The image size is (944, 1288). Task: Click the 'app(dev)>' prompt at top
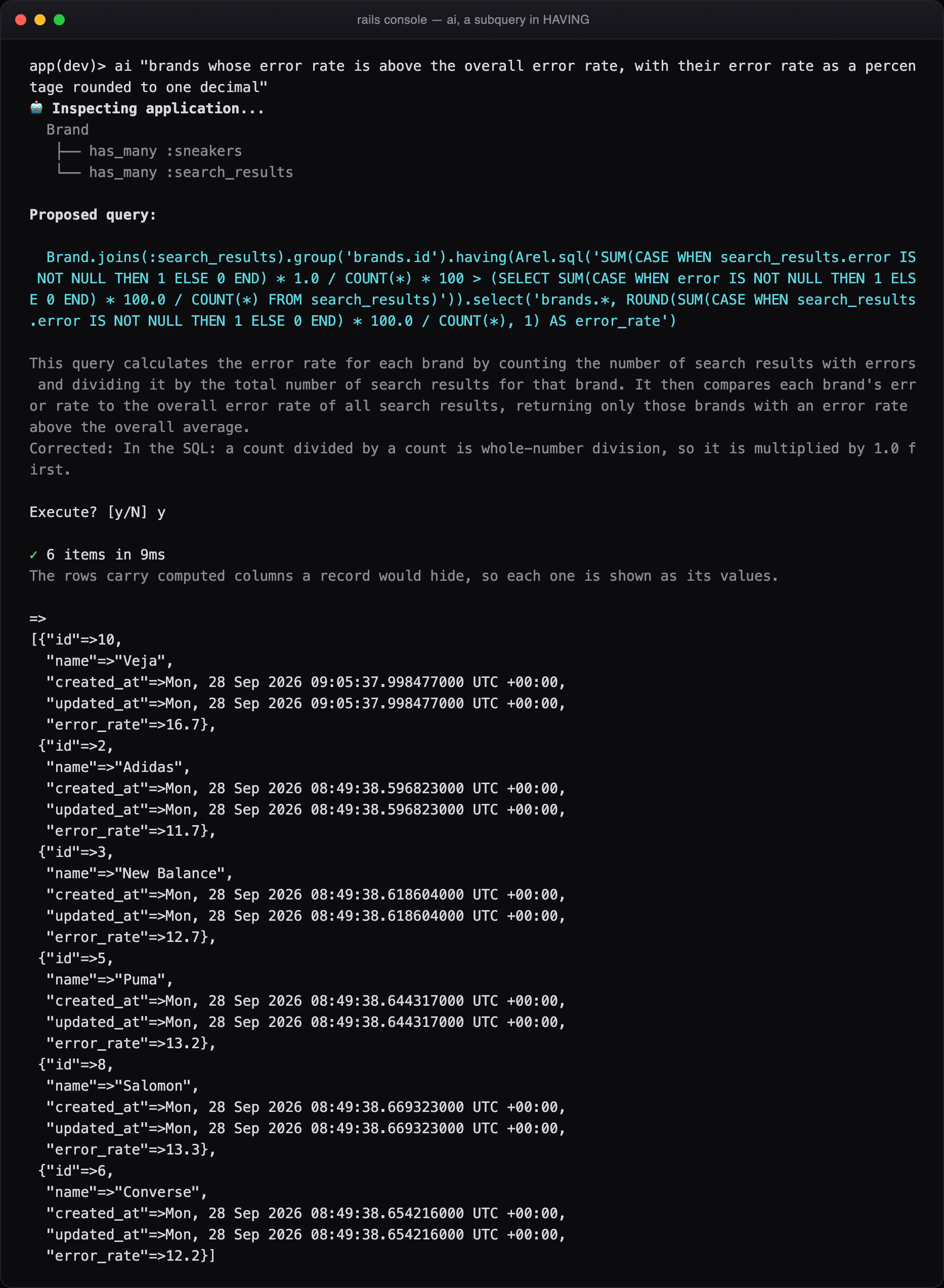coord(67,66)
